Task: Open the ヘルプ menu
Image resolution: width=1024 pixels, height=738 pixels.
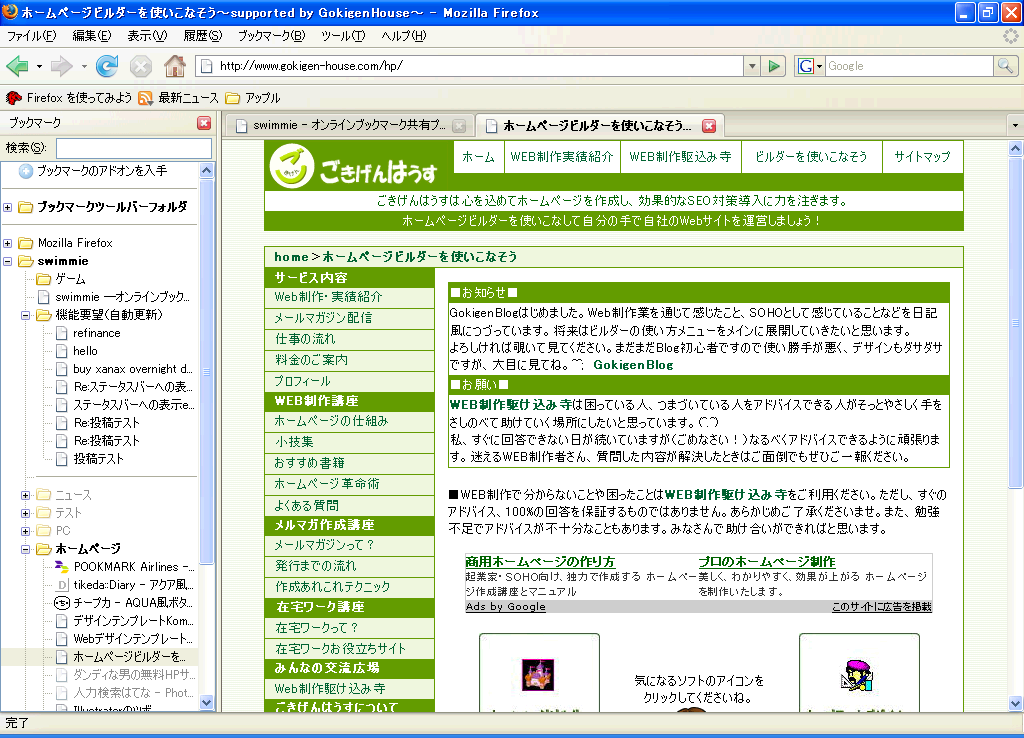Action: click(x=403, y=36)
